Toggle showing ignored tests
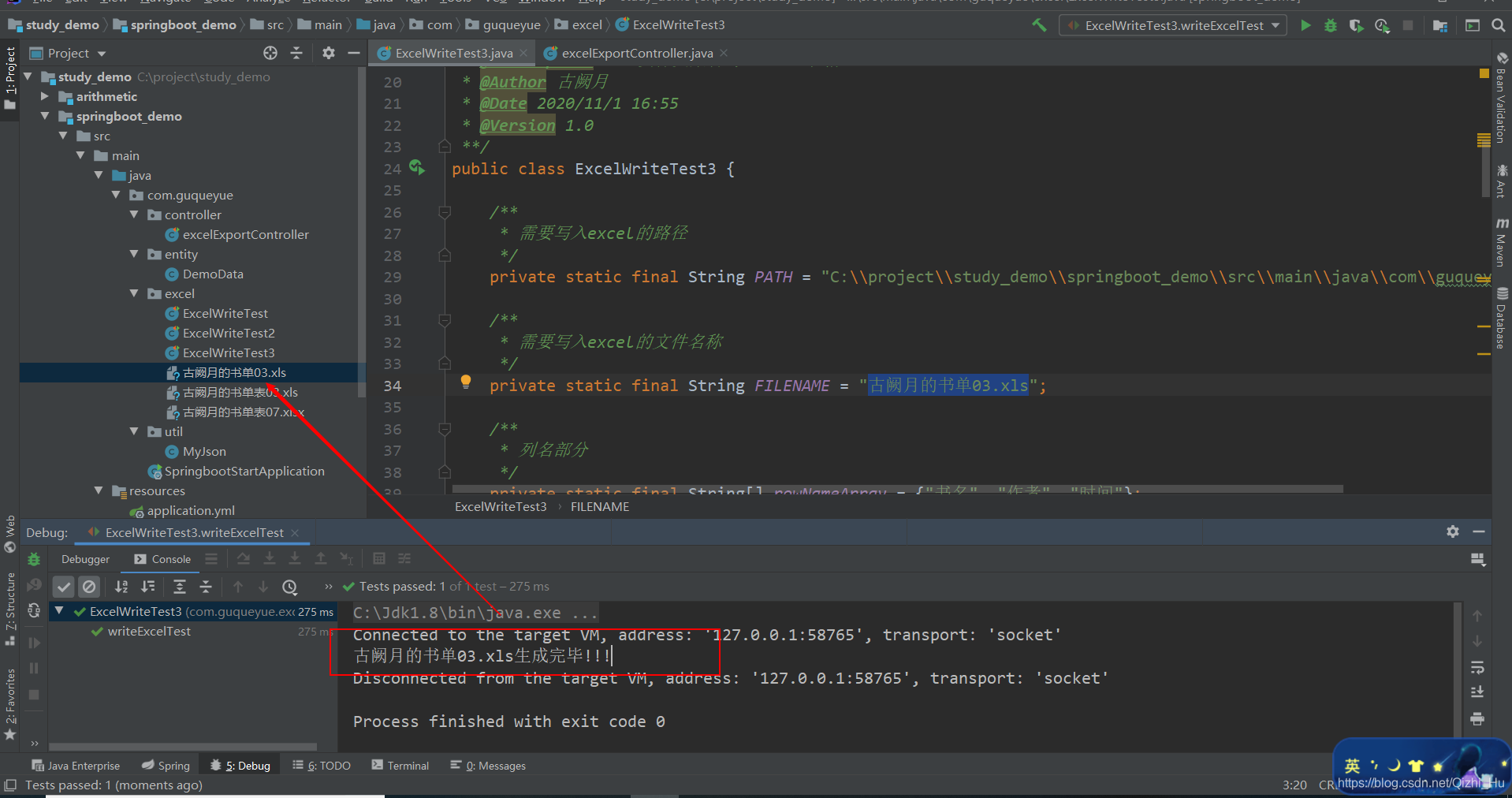The width and height of the screenshot is (1512, 798). click(x=90, y=586)
